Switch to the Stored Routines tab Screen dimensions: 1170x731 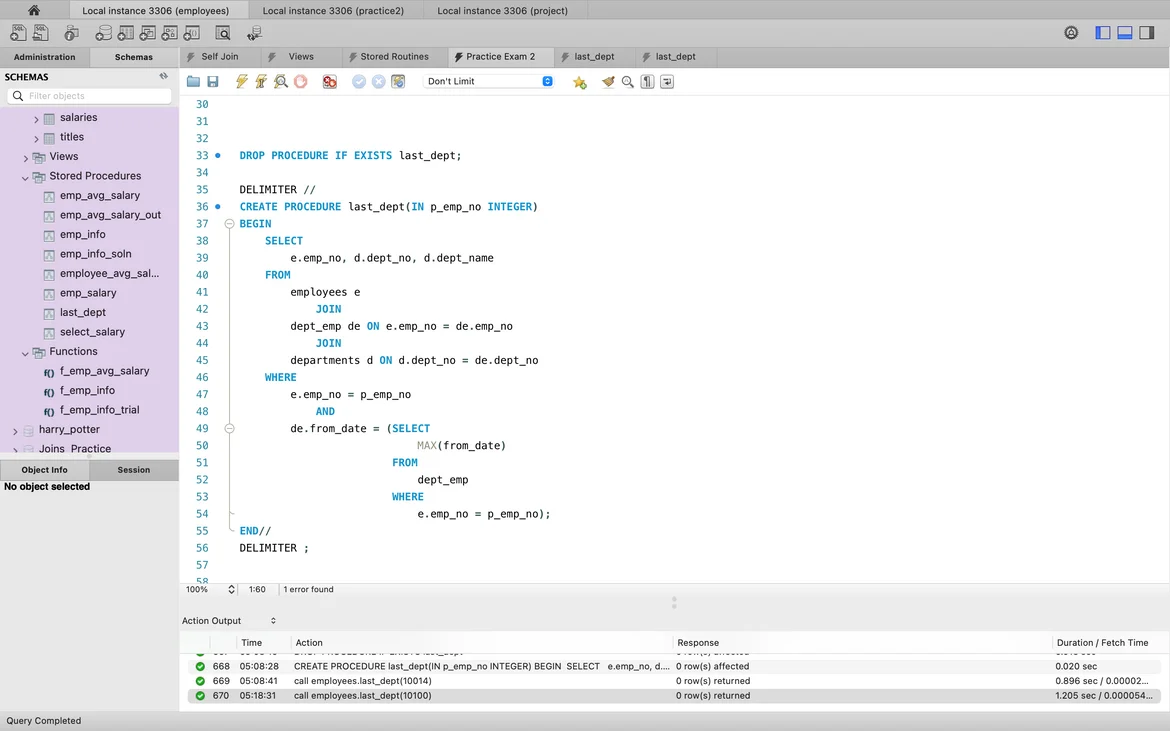394,57
